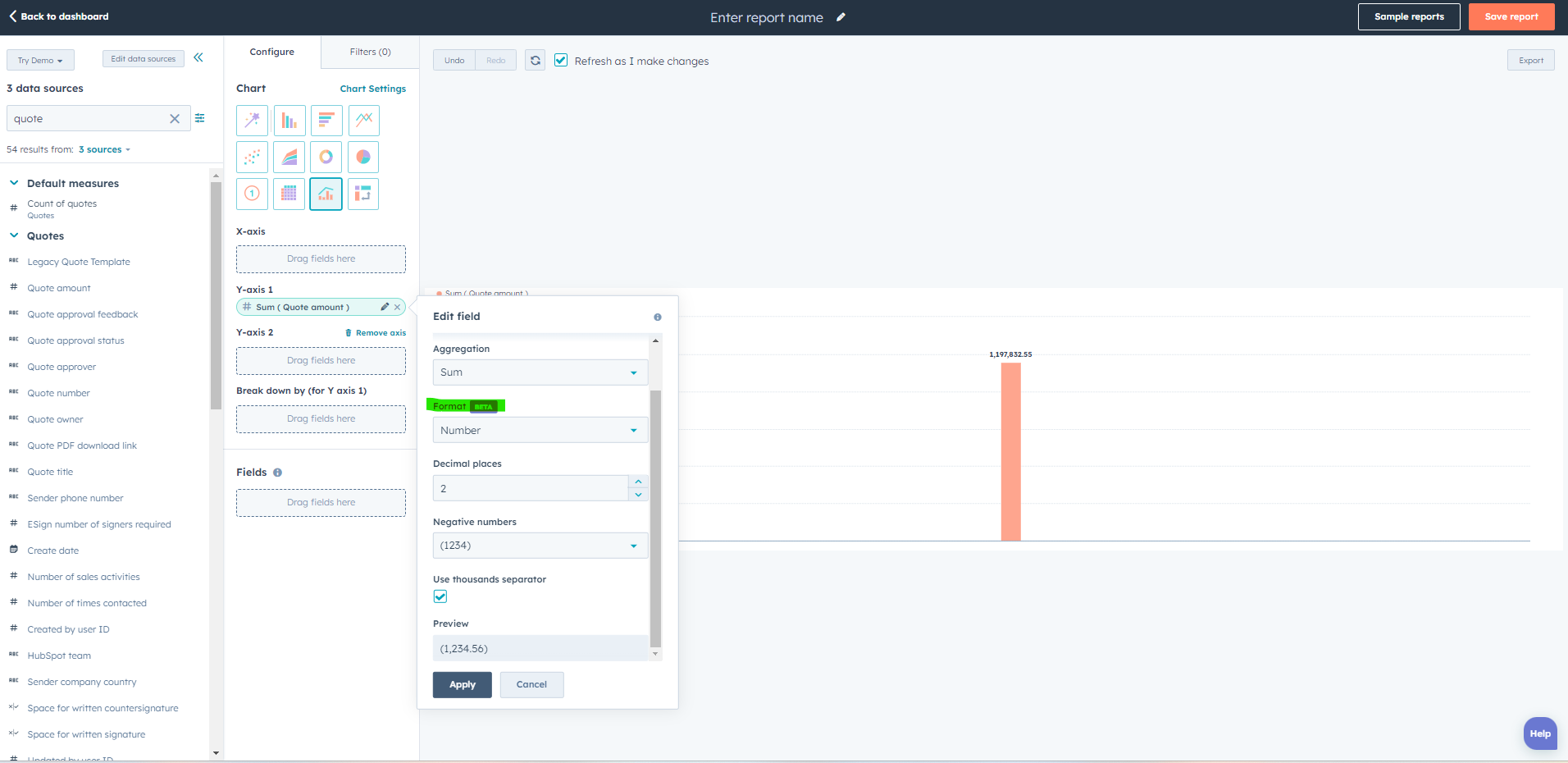Click the Decimal places input field

click(531, 488)
